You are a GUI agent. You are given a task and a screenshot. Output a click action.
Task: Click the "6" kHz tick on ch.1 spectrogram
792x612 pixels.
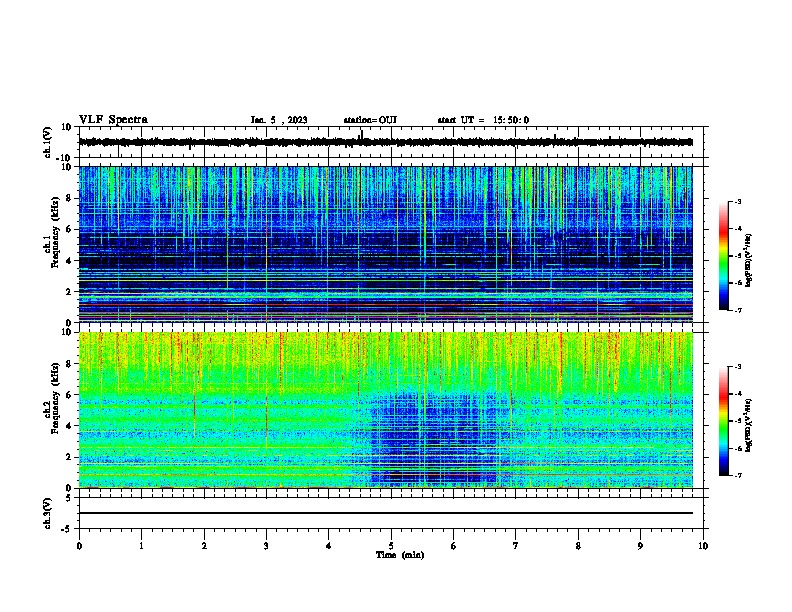[x=69, y=229]
